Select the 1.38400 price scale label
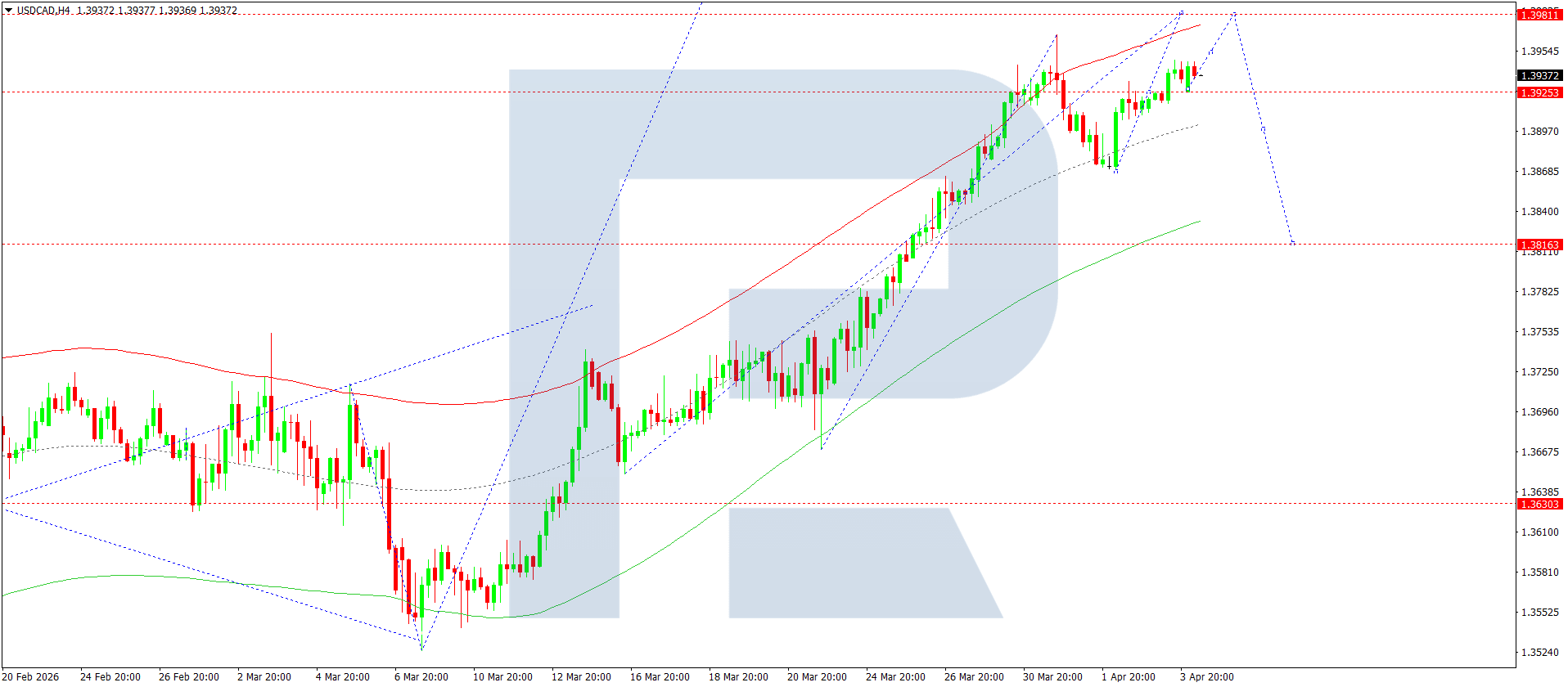 coord(1539,212)
